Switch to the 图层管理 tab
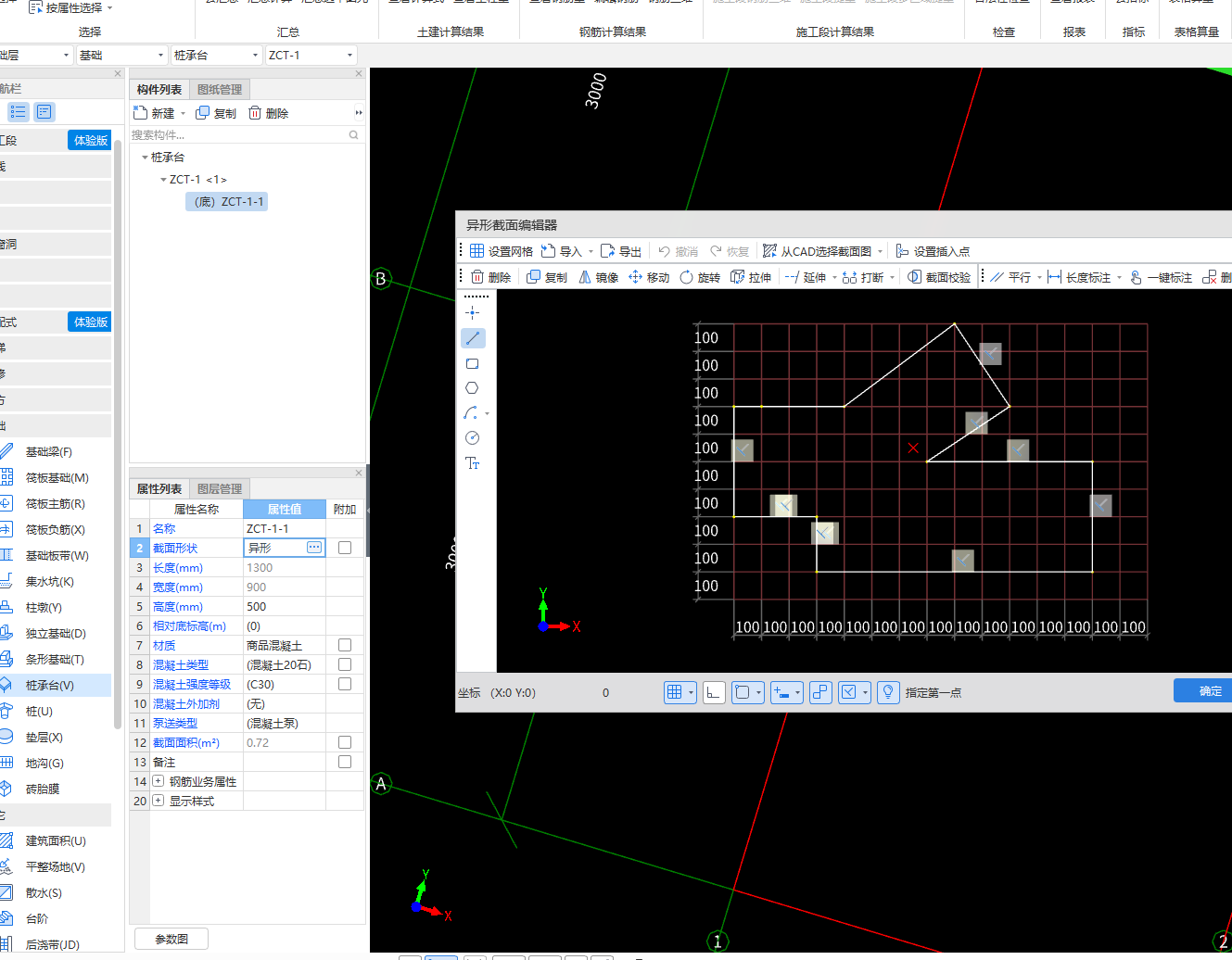Image resolution: width=1232 pixels, height=960 pixels. click(220, 488)
